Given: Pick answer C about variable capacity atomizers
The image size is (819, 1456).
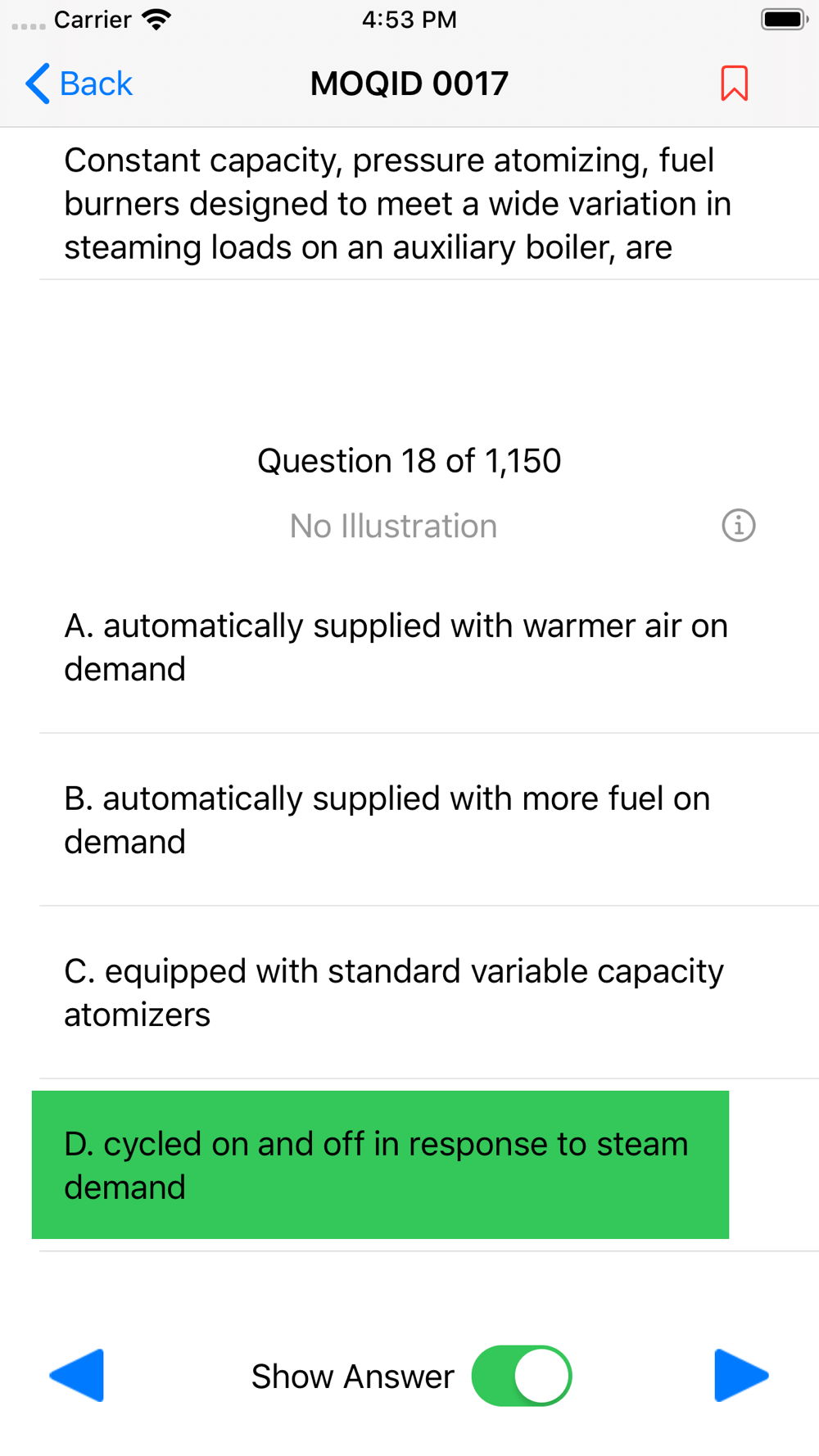Looking at the screenshot, I should 393,993.
